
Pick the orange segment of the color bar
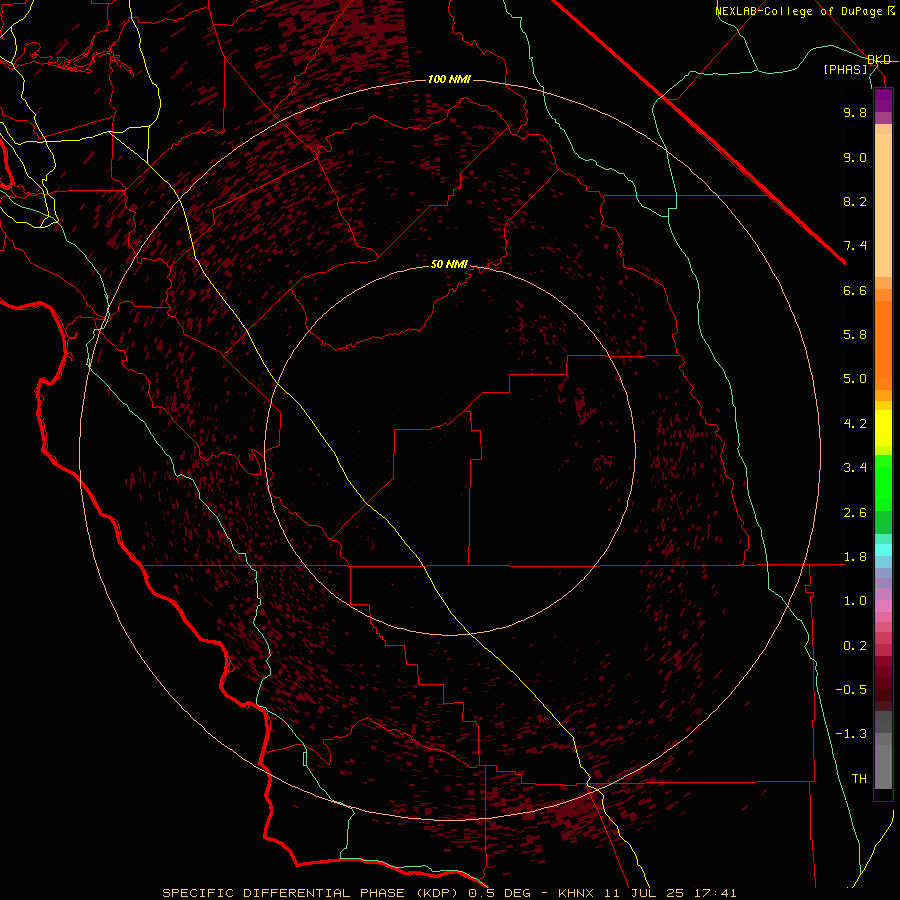click(883, 346)
